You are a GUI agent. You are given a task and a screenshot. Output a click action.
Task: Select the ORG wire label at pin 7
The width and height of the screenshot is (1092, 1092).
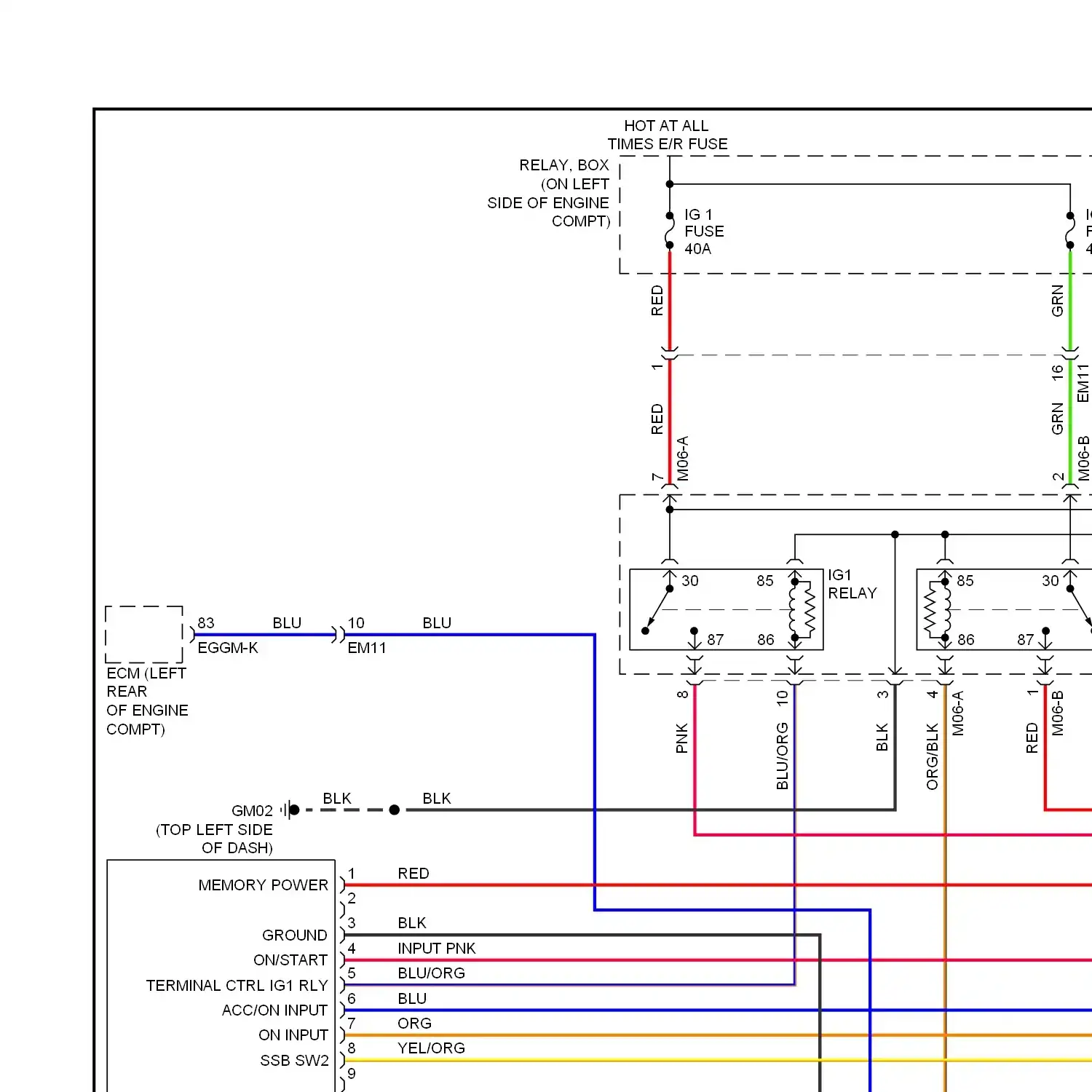[x=414, y=1024]
